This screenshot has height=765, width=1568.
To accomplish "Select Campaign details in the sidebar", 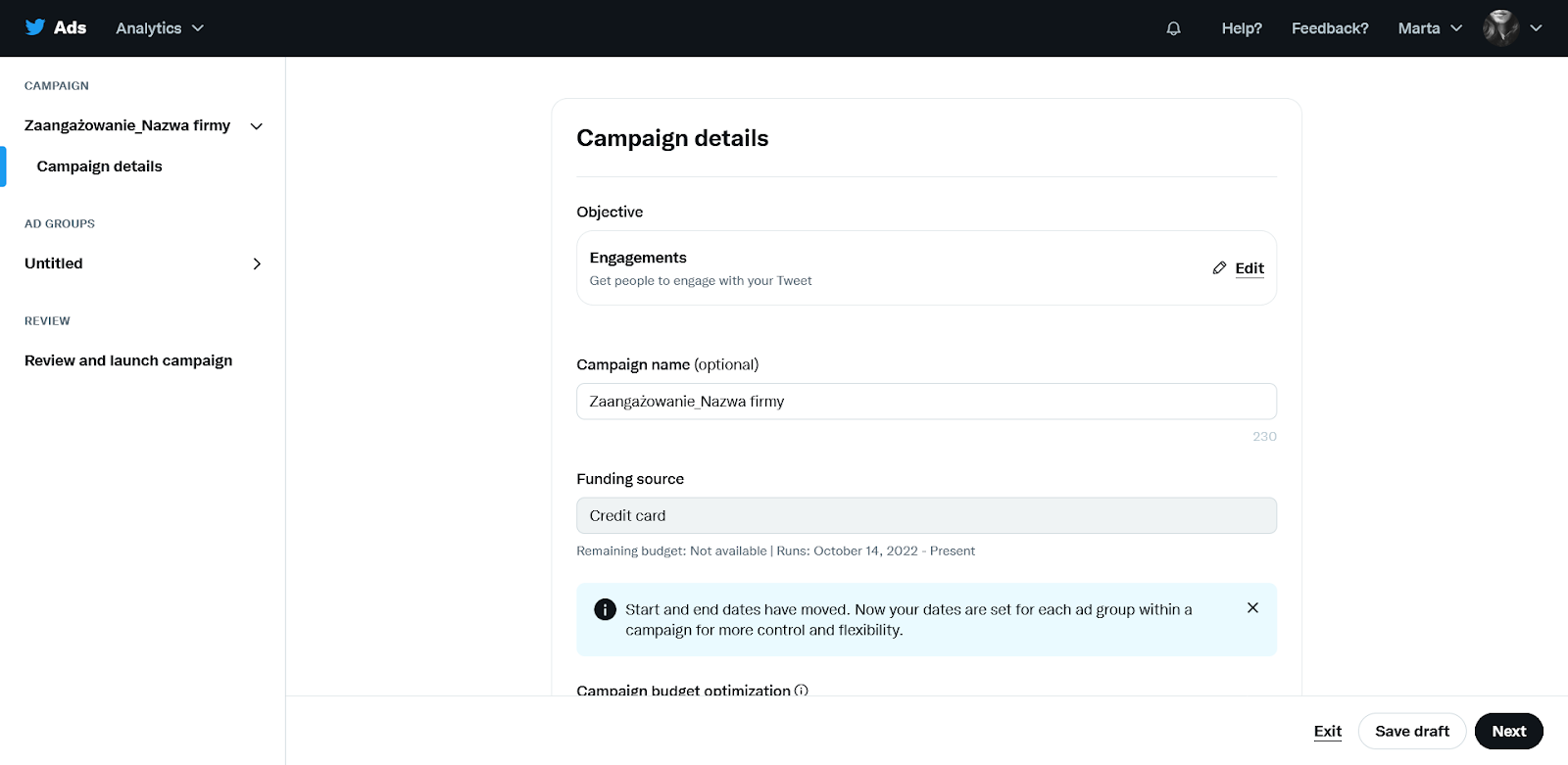I will (x=100, y=167).
